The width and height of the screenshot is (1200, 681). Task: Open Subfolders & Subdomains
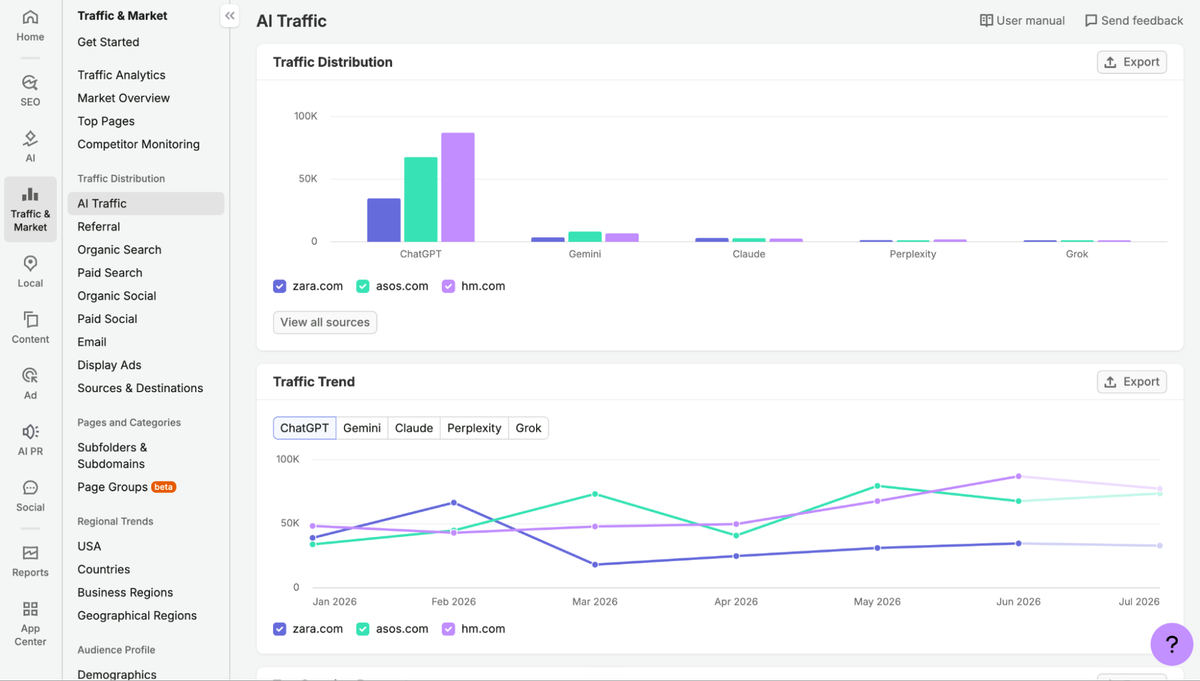point(112,456)
